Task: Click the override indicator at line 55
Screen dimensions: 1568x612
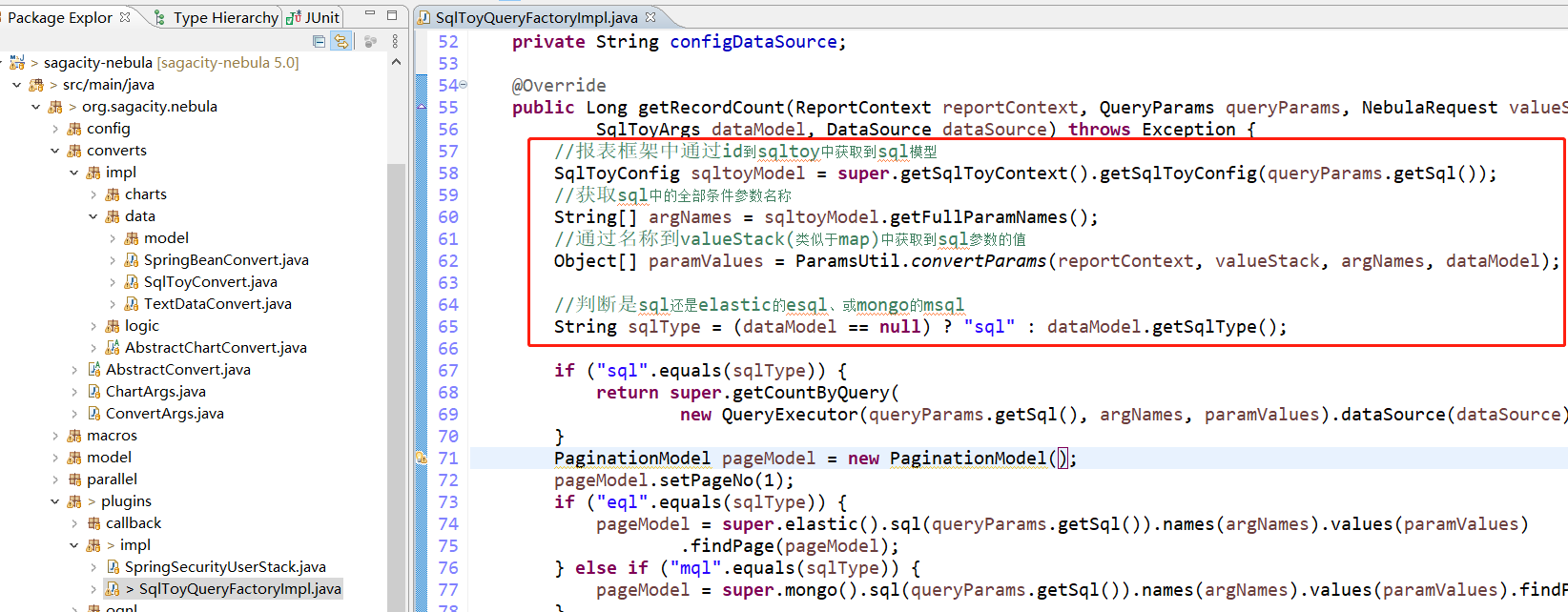Action: click(x=421, y=108)
